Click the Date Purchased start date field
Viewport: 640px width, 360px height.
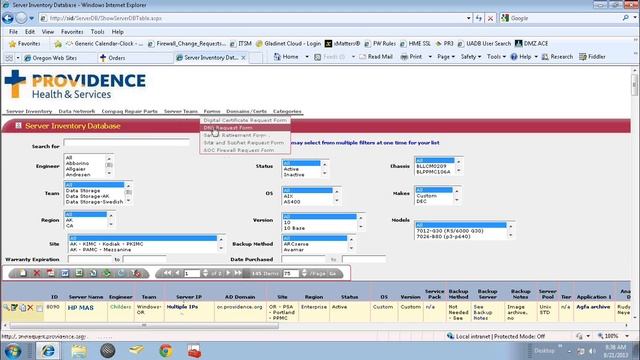(x=304, y=260)
